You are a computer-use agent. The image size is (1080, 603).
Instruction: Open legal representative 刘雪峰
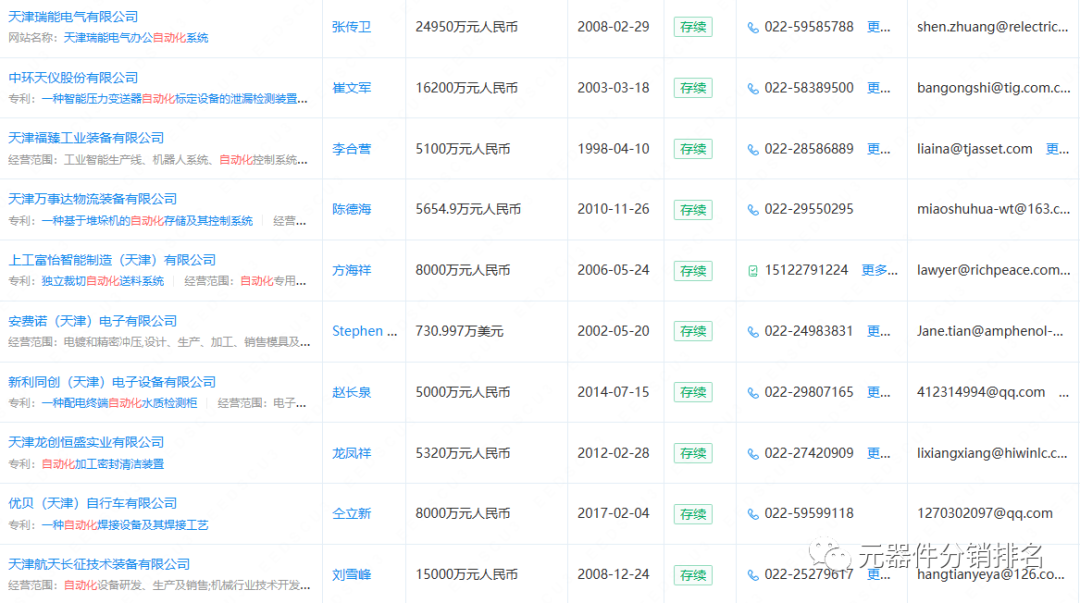point(351,574)
